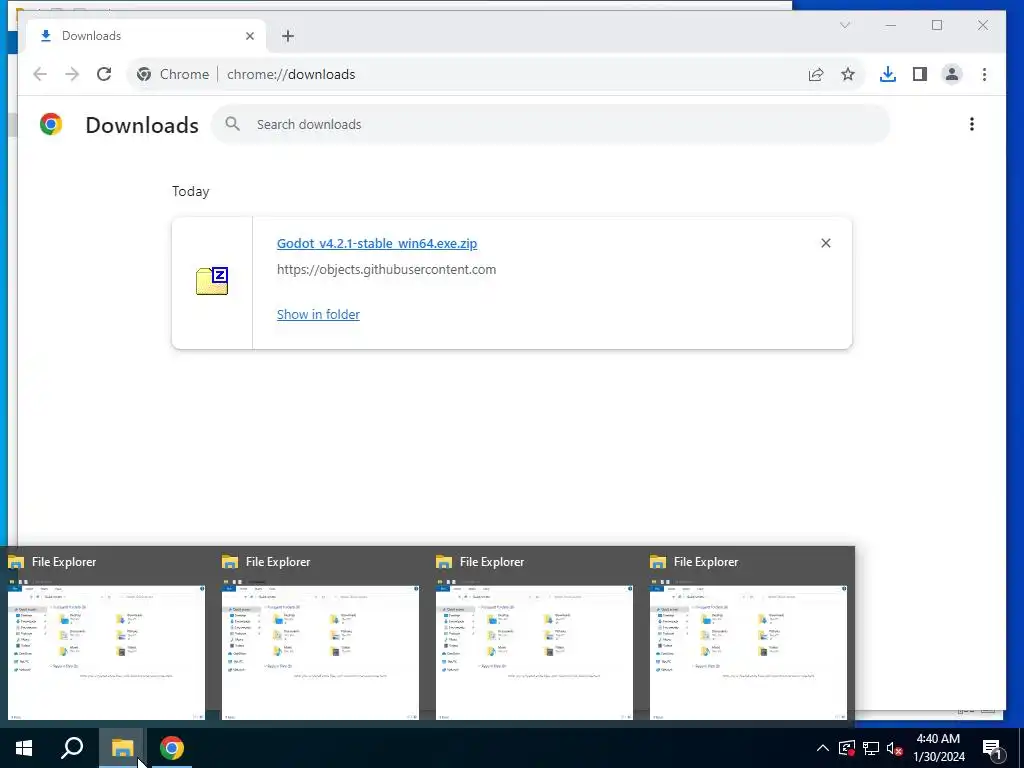Screen dimensions: 1024x768
Task: Open the taskbar clock showing 4:40 AM
Action: (938, 748)
